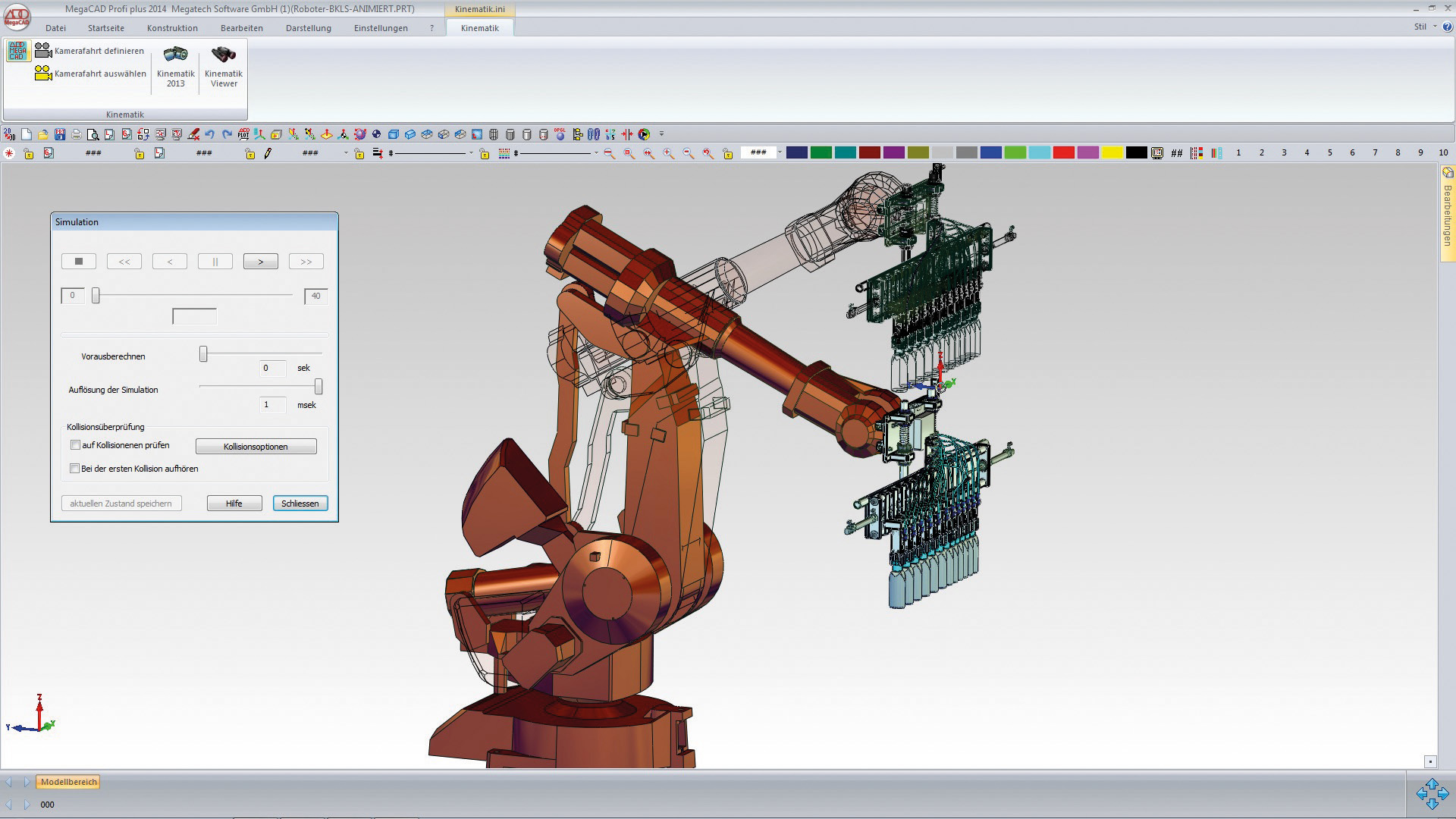The image size is (1456, 819).
Task: Click the Kollisionsoptionen button
Action: (x=256, y=447)
